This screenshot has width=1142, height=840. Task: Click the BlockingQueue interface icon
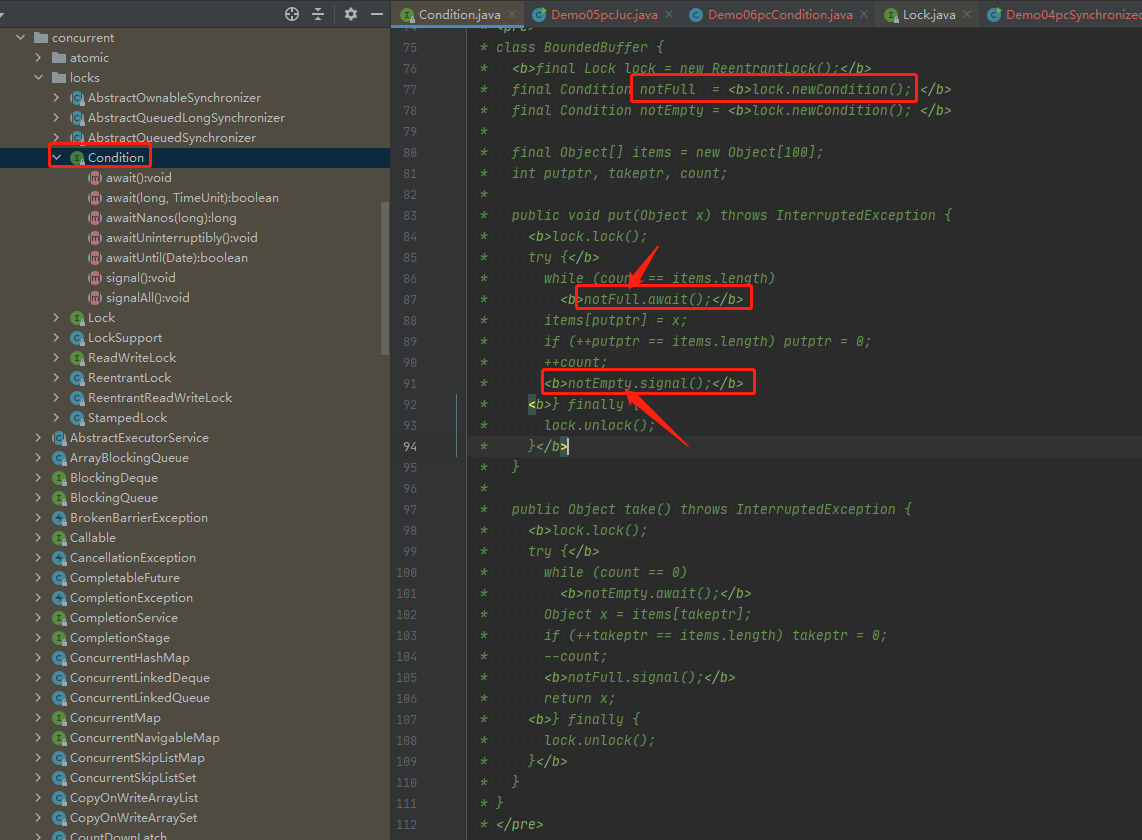pos(59,498)
